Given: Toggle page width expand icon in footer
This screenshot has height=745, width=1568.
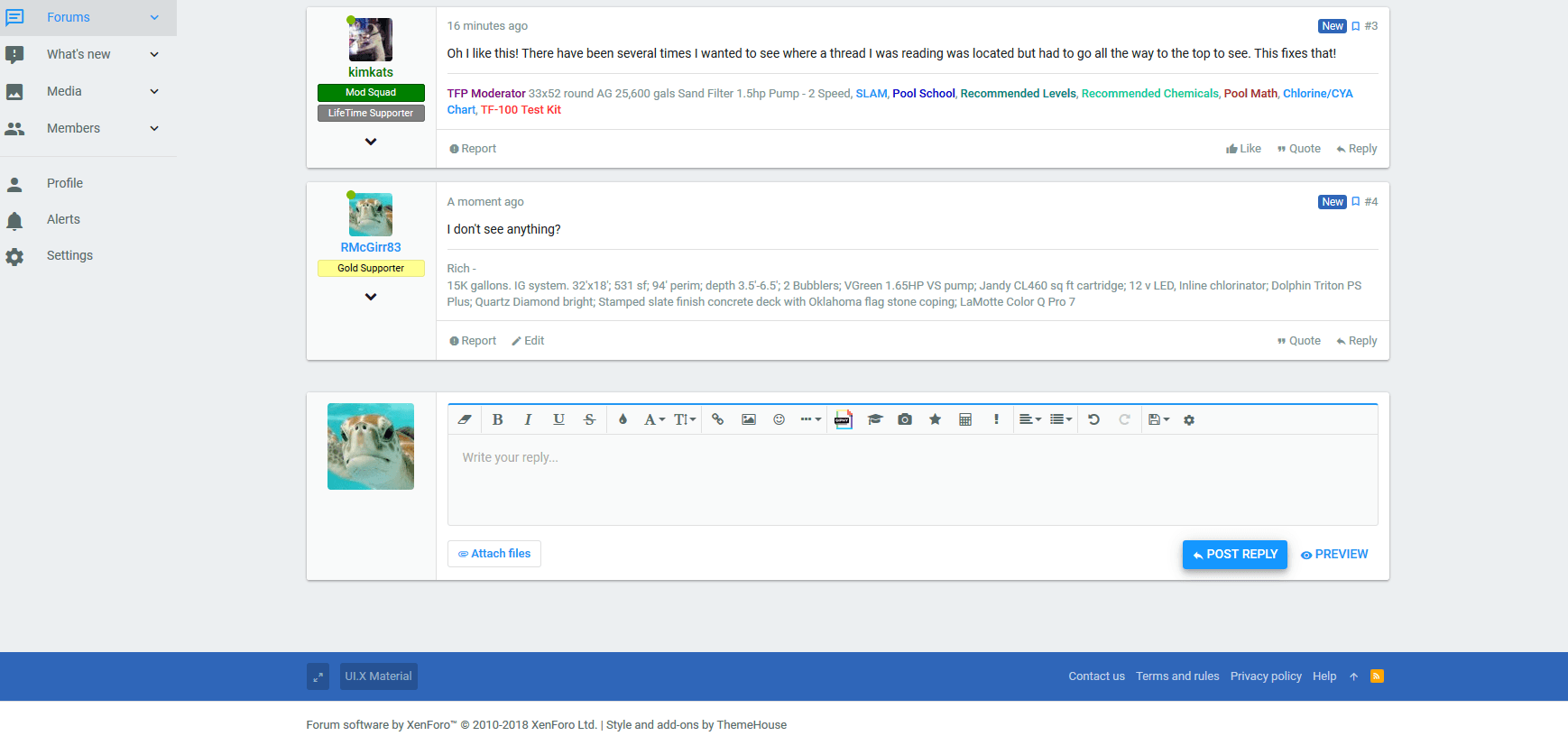Looking at the screenshot, I should point(318,676).
